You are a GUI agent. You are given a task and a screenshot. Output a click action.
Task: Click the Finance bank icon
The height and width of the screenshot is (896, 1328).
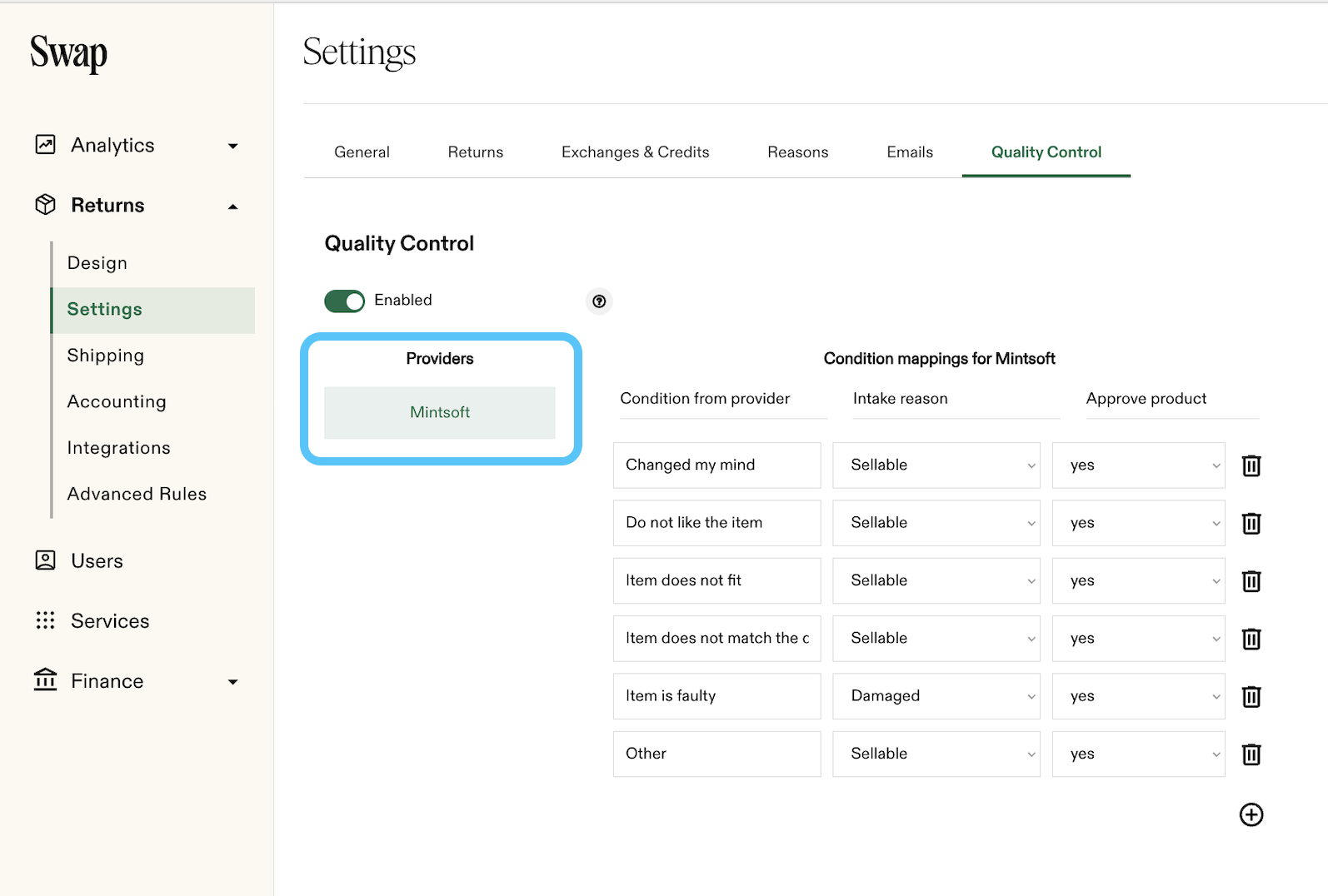(x=46, y=679)
